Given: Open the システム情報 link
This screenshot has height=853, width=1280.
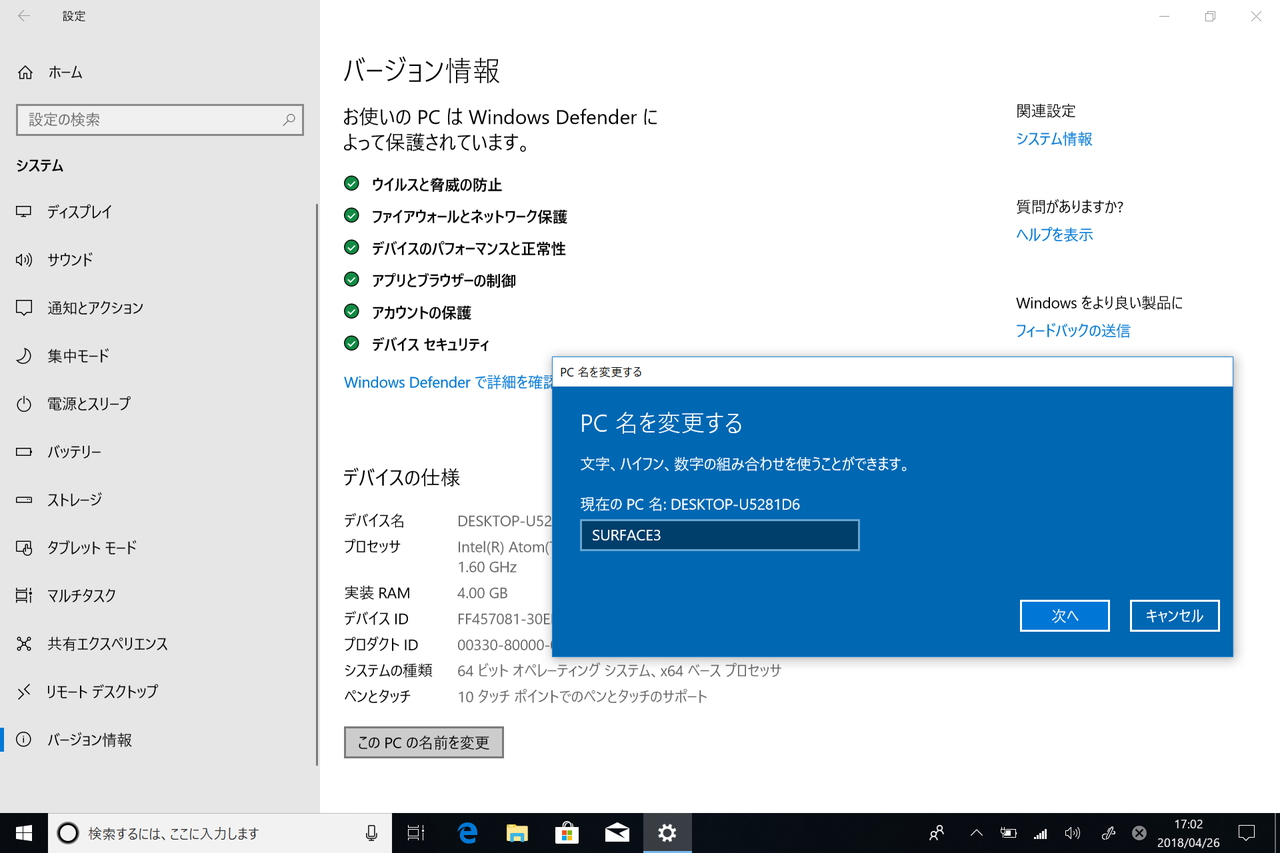Looking at the screenshot, I should (x=1054, y=139).
